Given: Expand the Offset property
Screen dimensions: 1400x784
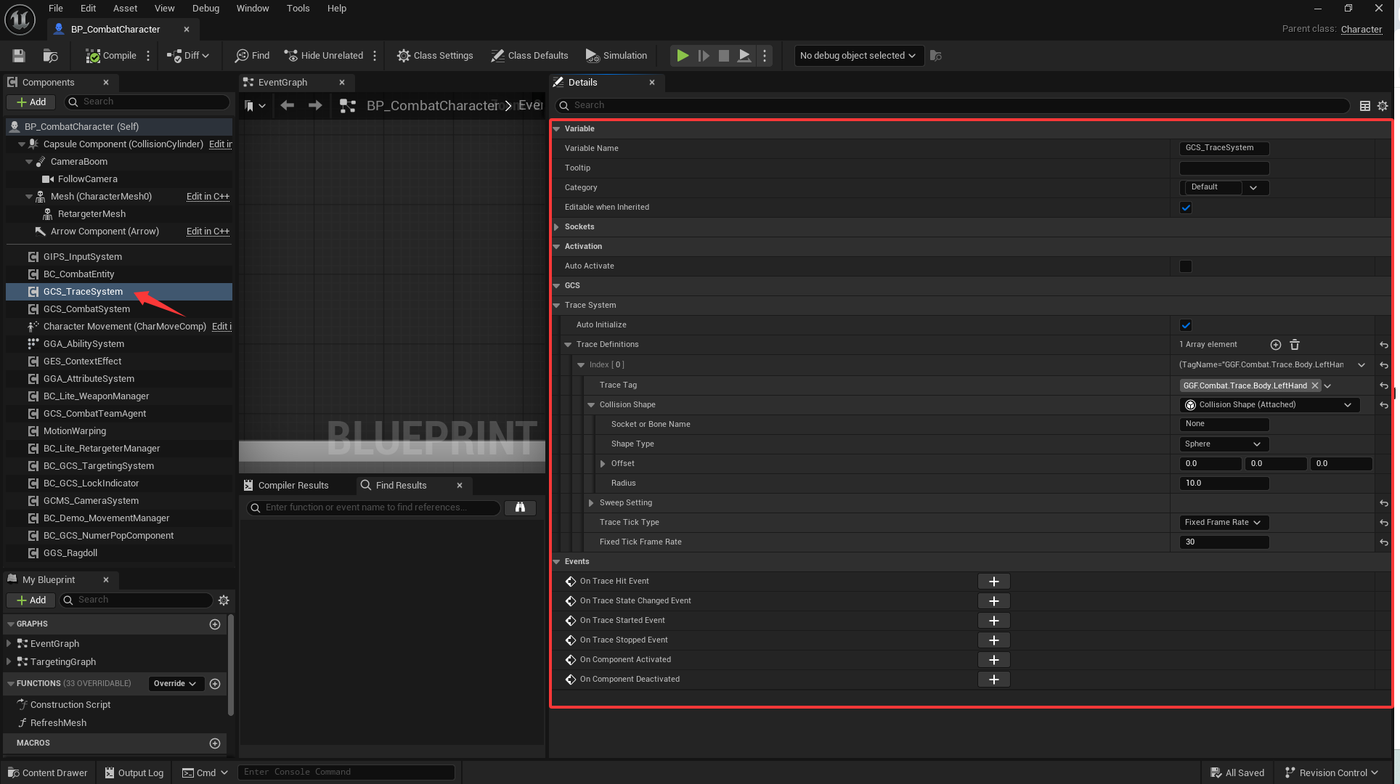Looking at the screenshot, I should pyautogui.click(x=603, y=464).
